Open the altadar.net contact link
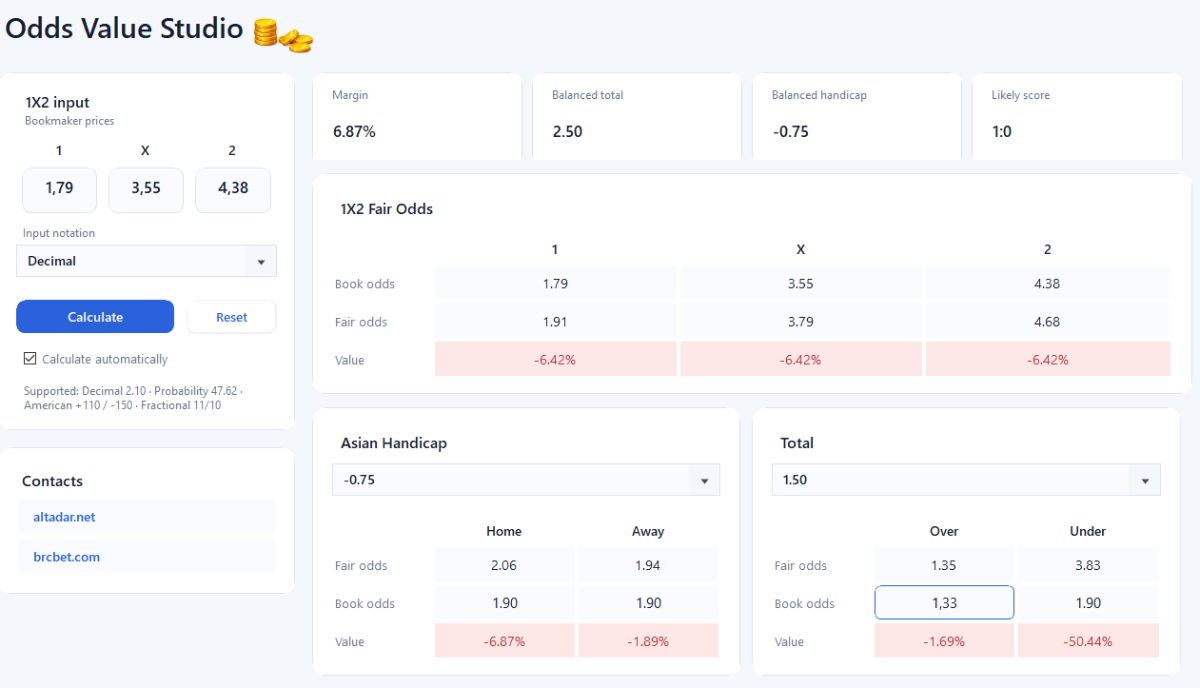This screenshot has width=1200, height=688. [x=146, y=517]
